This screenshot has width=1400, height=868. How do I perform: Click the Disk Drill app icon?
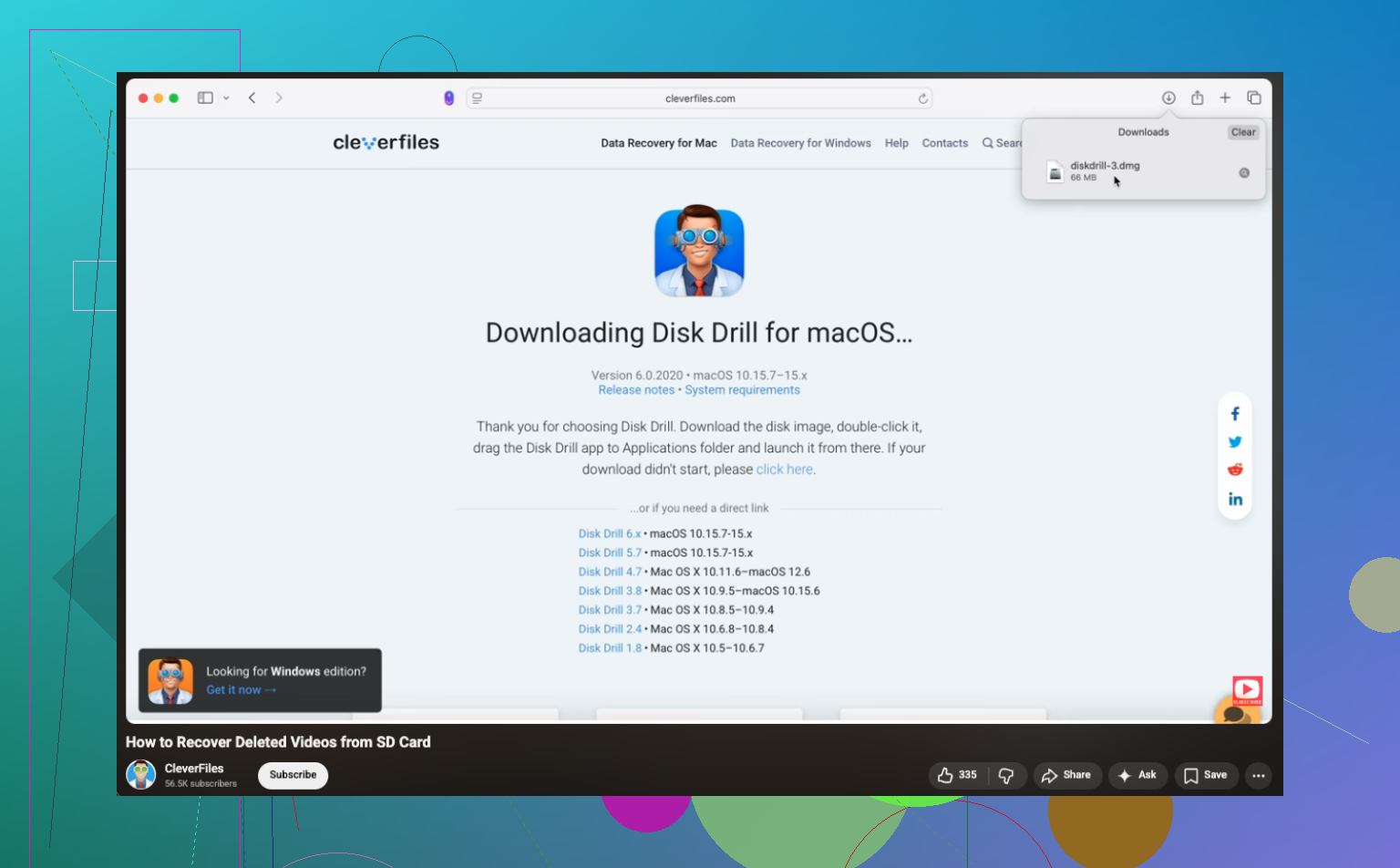click(699, 251)
